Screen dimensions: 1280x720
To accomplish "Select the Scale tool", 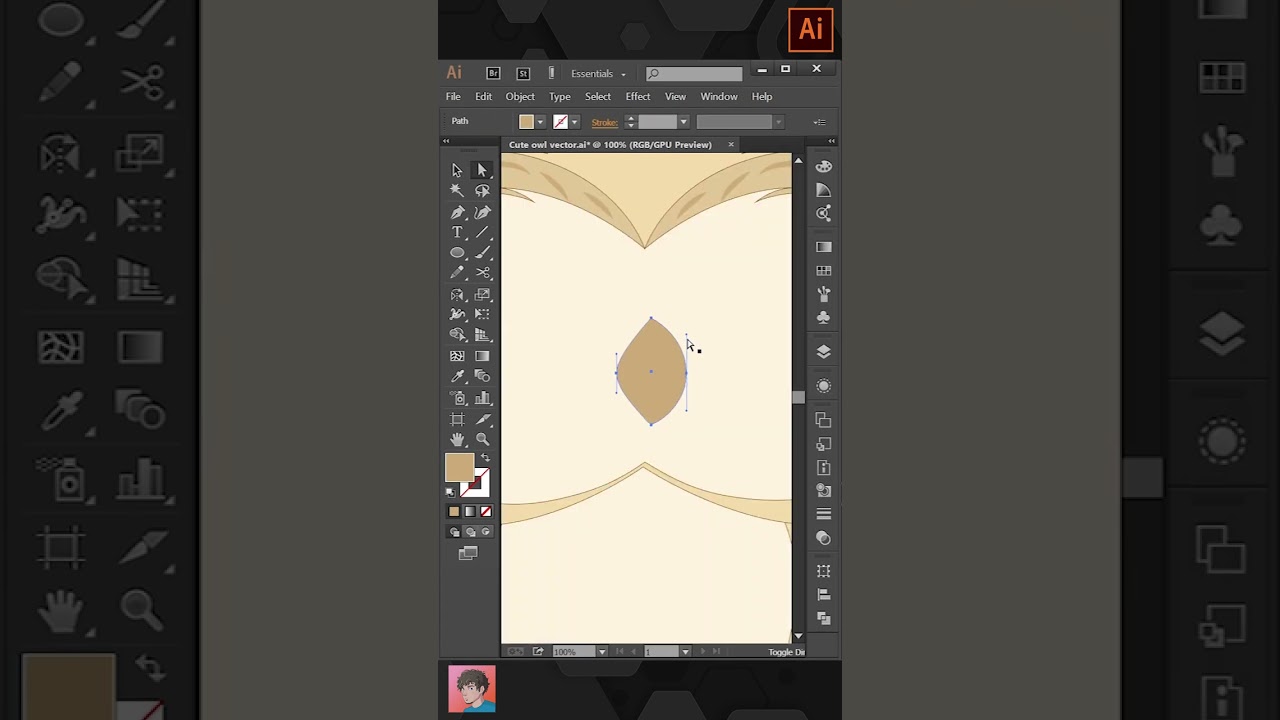I will (x=482, y=295).
